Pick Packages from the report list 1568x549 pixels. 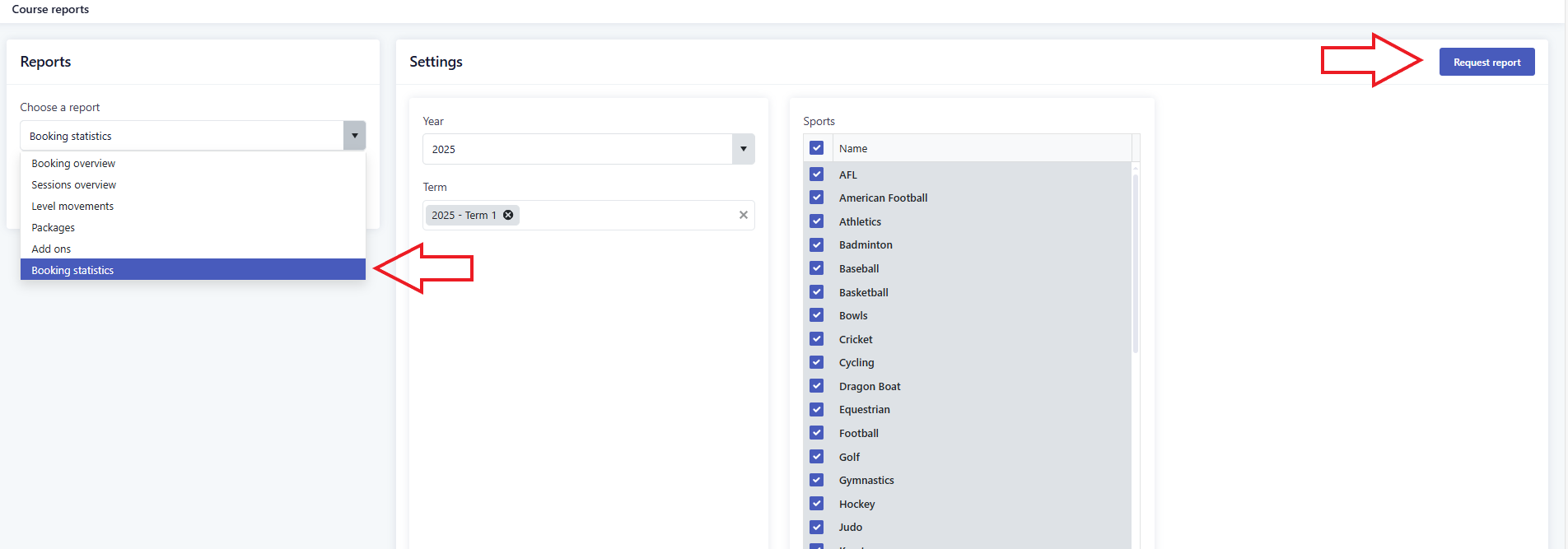click(x=54, y=228)
